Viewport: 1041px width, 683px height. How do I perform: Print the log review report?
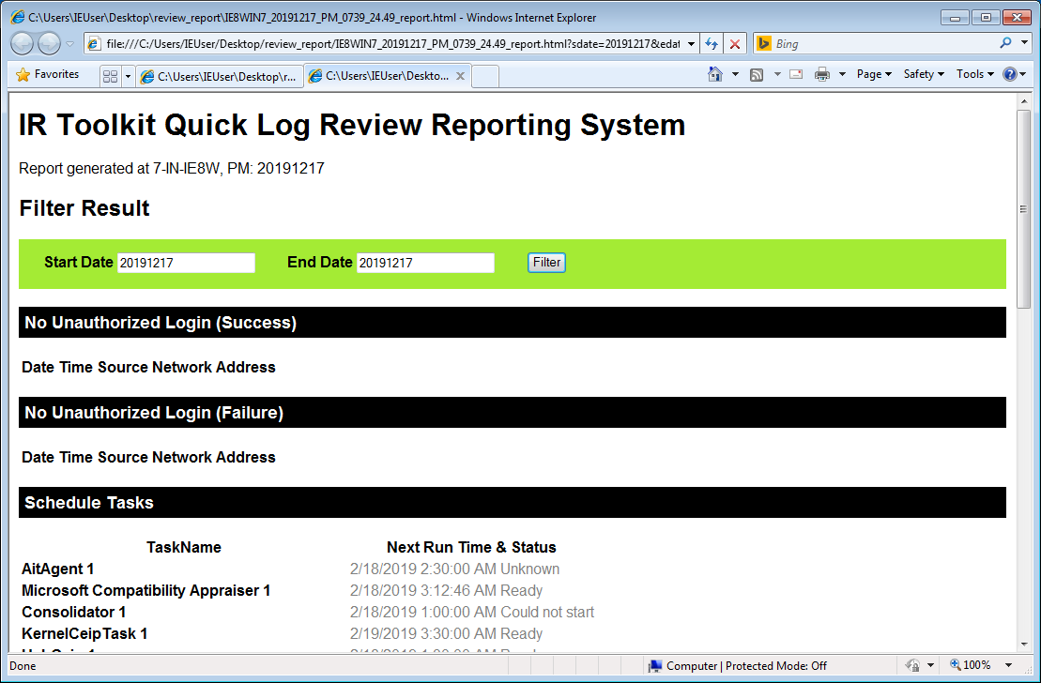[x=822, y=74]
